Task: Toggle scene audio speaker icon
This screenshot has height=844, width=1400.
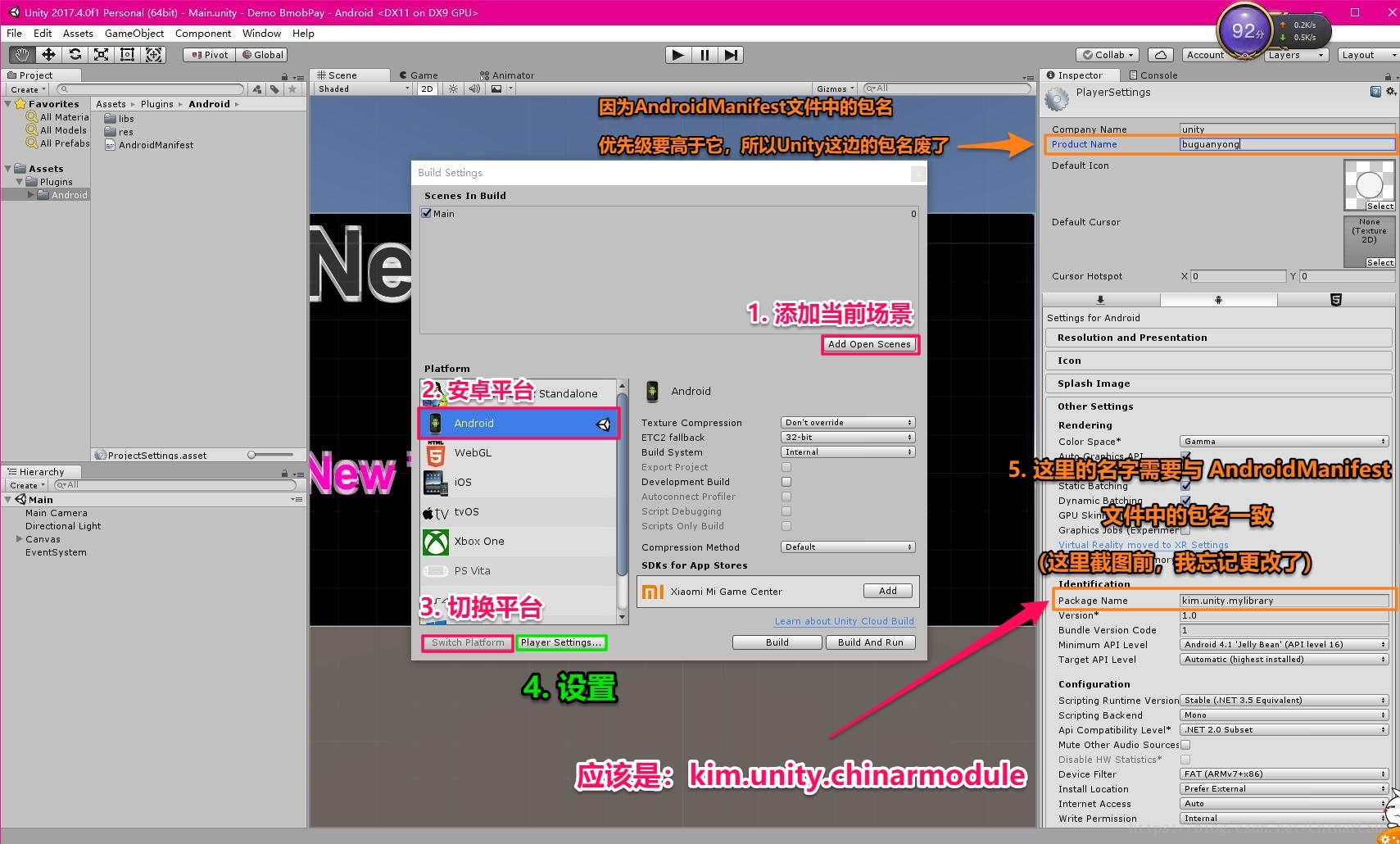Action: click(474, 88)
